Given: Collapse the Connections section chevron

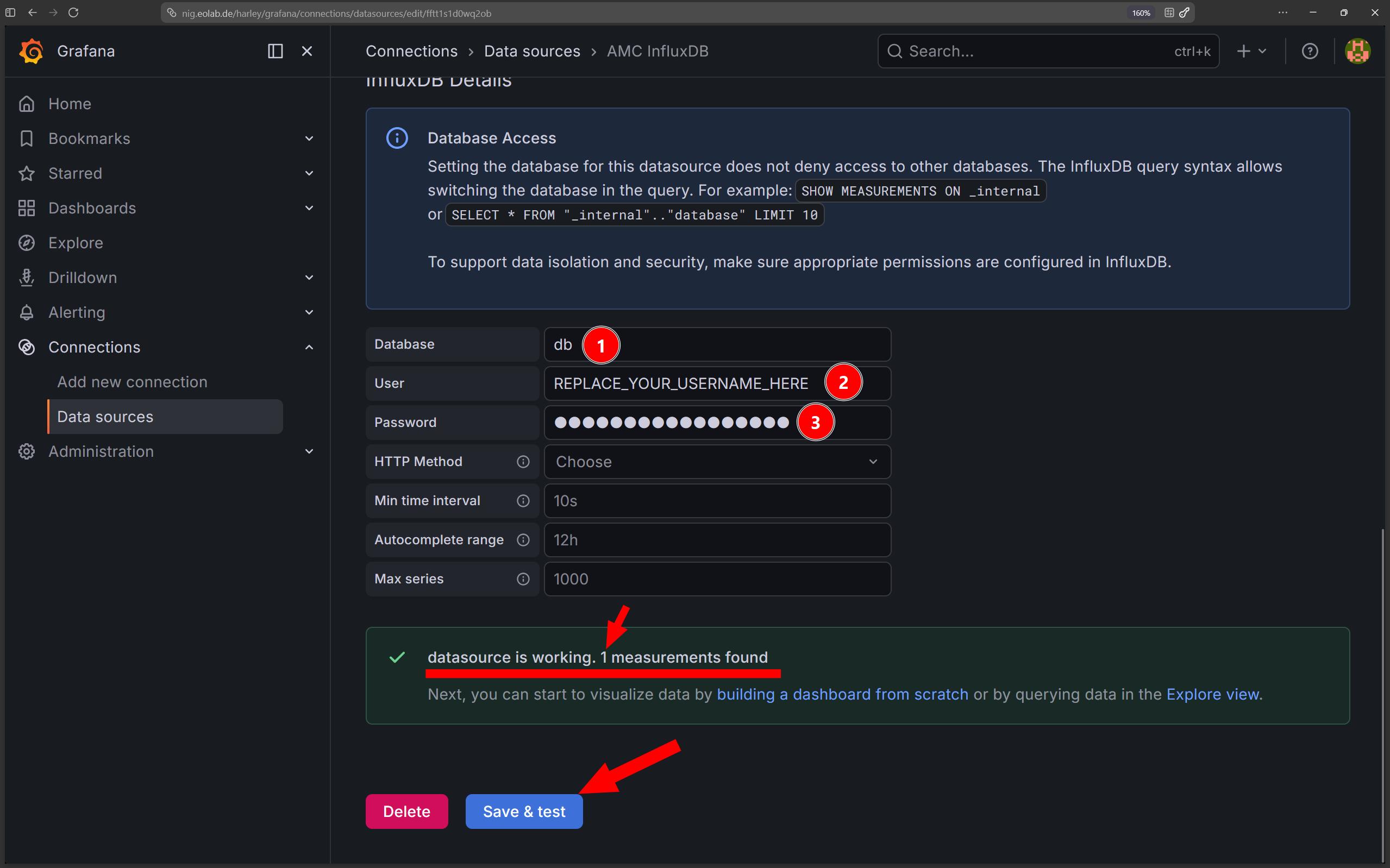Looking at the screenshot, I should [309, 347].
